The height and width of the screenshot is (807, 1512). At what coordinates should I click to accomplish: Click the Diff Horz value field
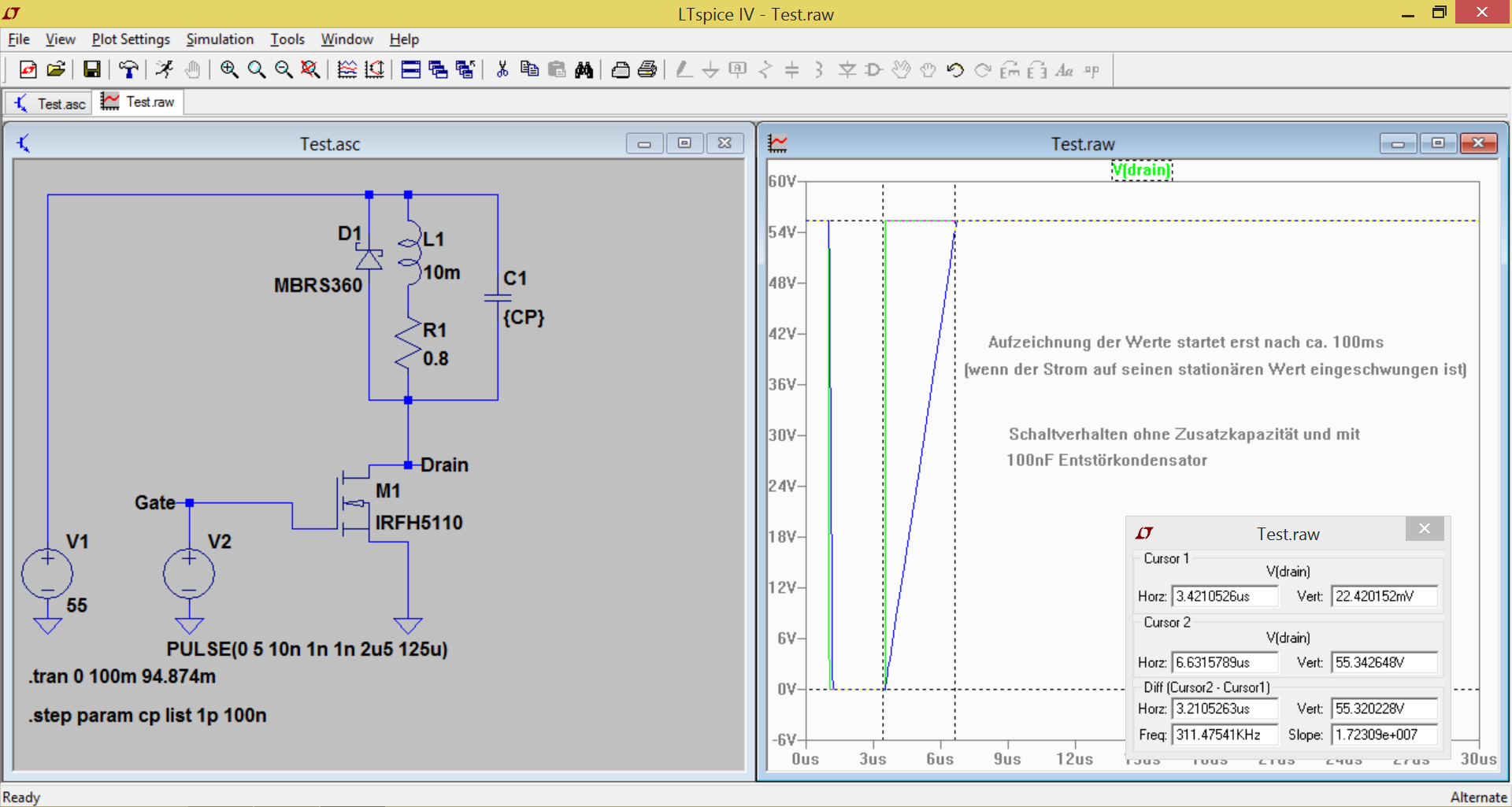tap(1225, 709)
